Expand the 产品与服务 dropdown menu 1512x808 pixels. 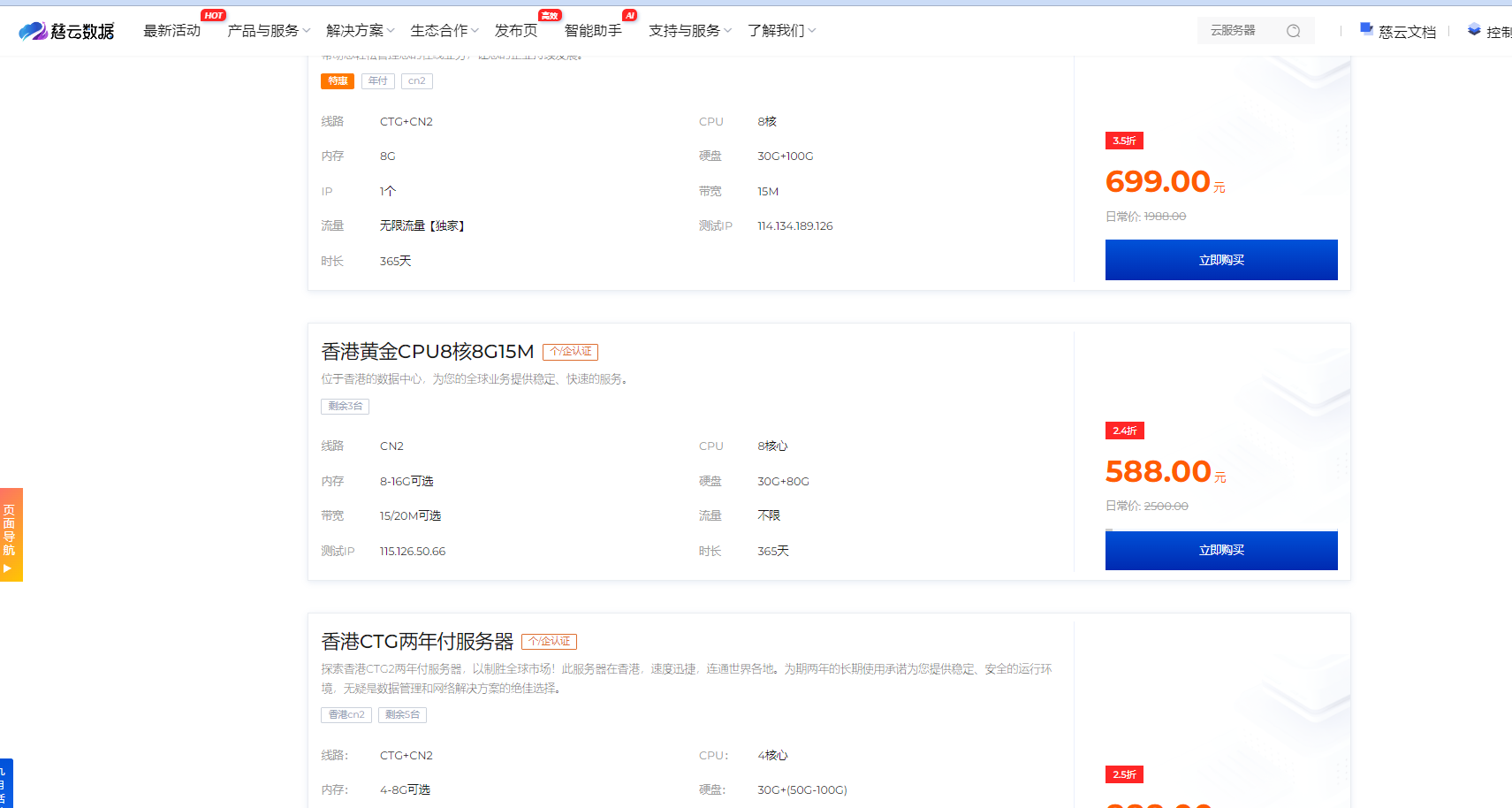point(269,31)
